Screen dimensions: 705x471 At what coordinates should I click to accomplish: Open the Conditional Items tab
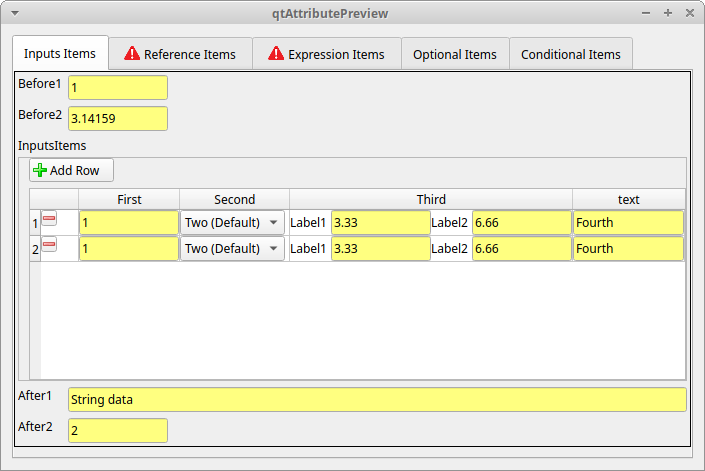tap(570, 54)
